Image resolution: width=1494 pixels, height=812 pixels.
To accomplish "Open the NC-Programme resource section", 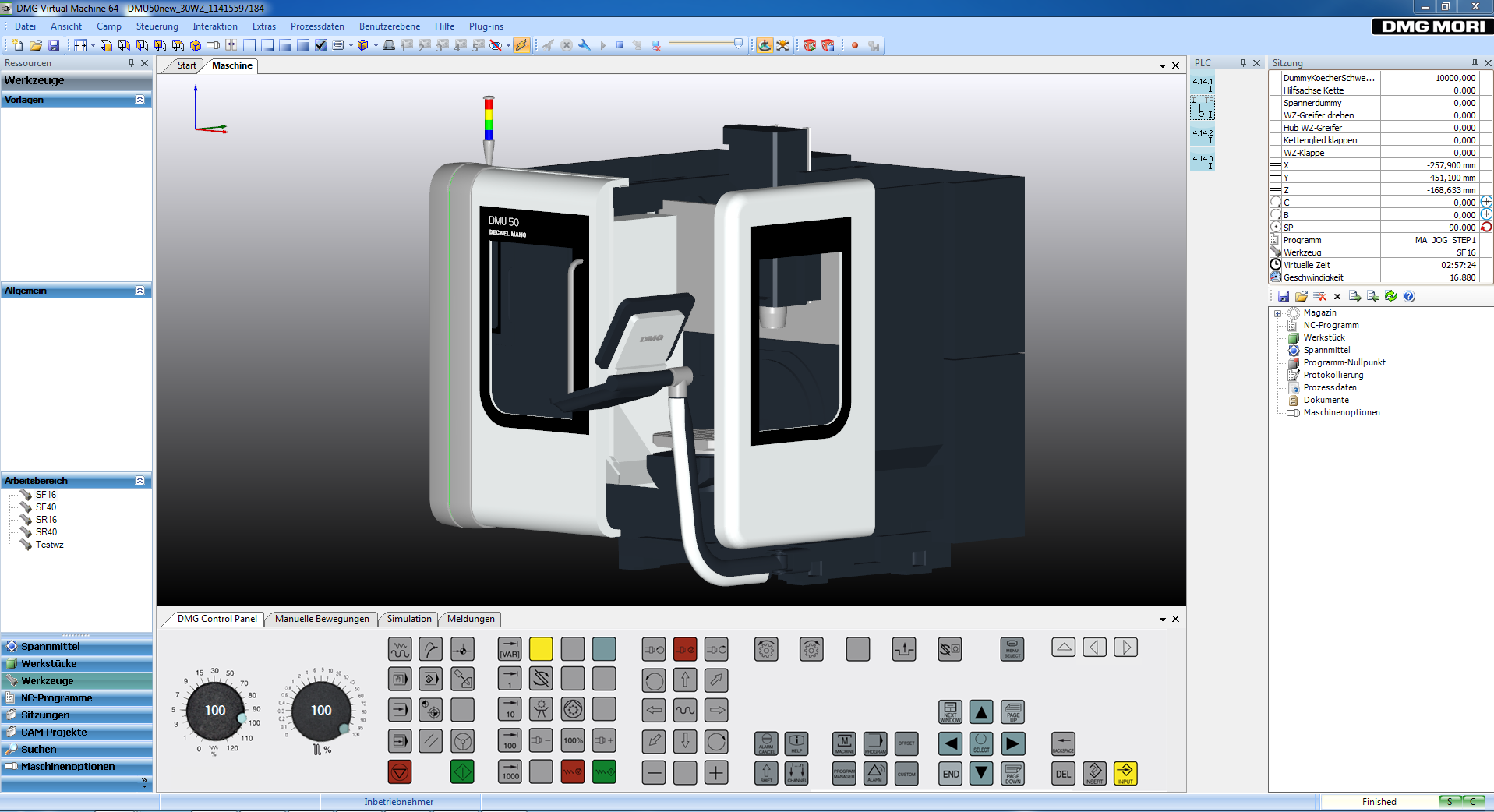I will click(56, 698).
